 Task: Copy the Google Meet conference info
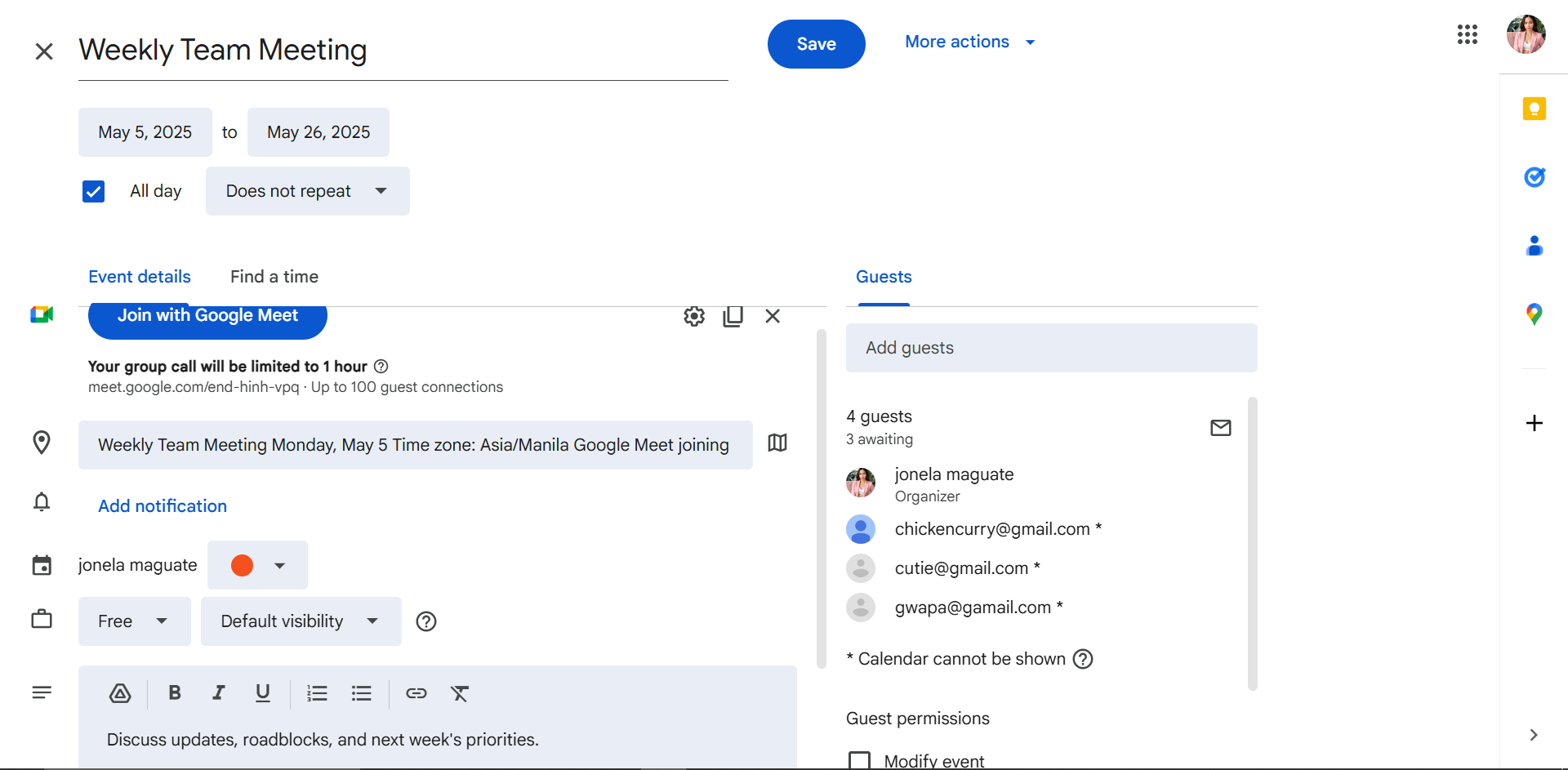(733, 316)
